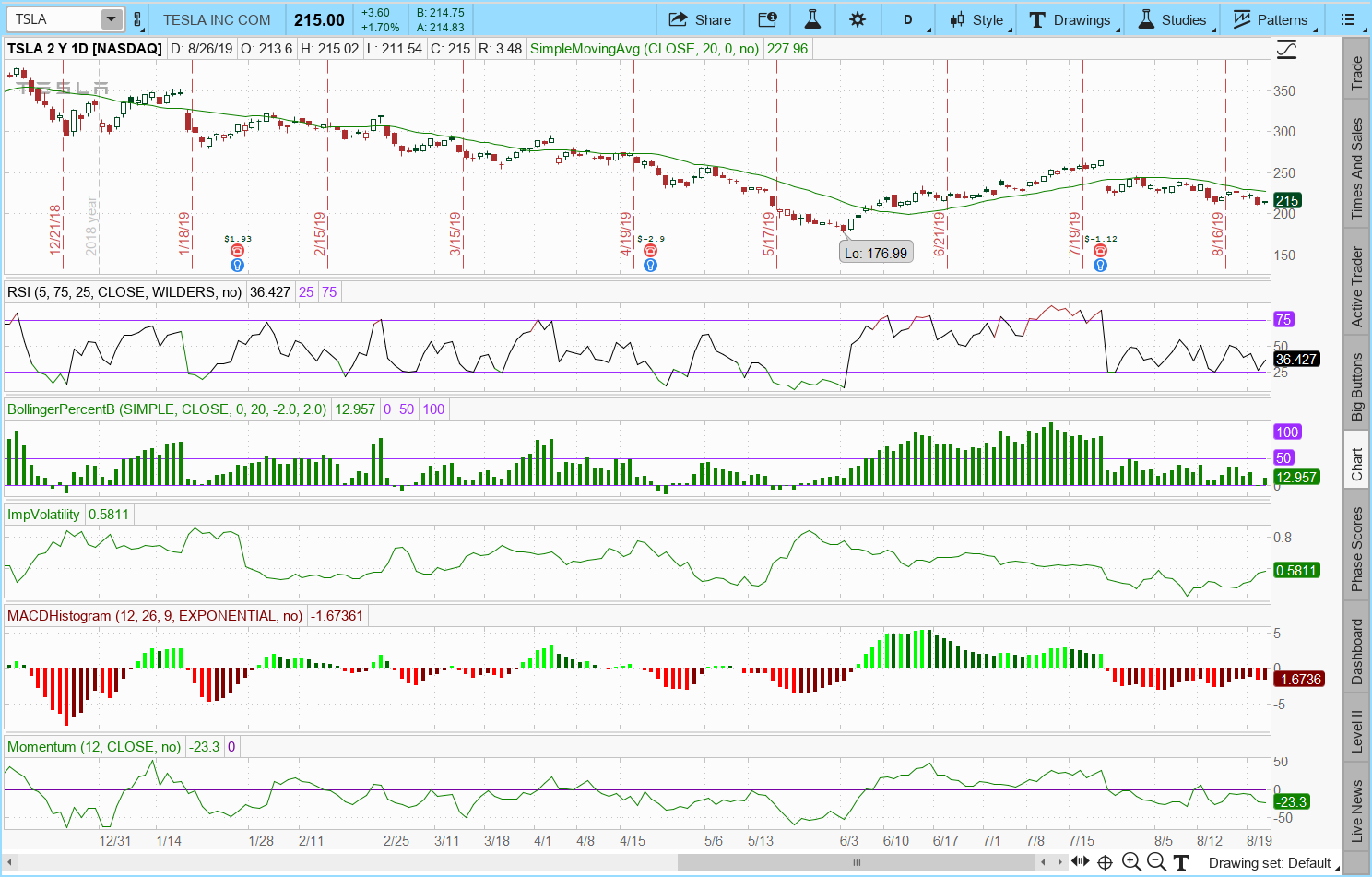Click the horizontal chart scrollbar thumb
The width and height of the screenshot is (1372, 877).
(857, 862)
